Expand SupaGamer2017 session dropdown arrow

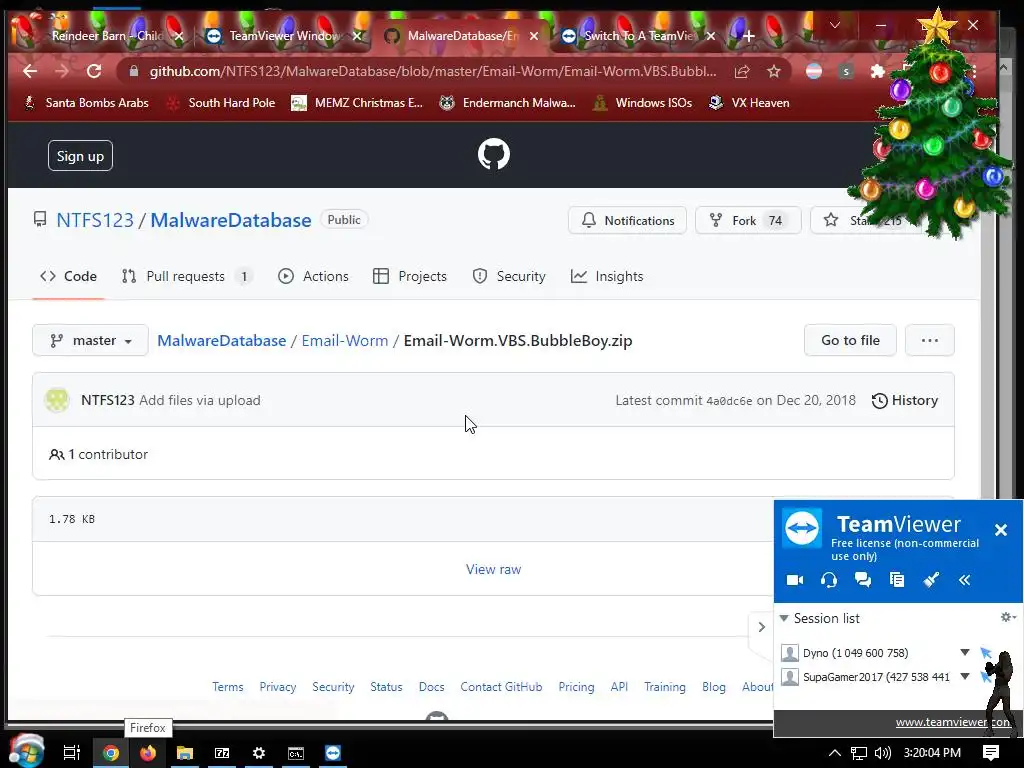pyautogui.click(x=965, y=677)
